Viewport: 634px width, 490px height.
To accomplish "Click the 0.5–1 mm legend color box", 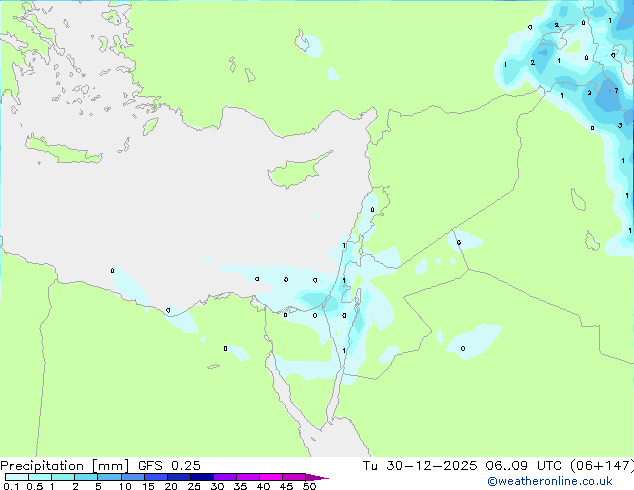I will coord(40,477).
